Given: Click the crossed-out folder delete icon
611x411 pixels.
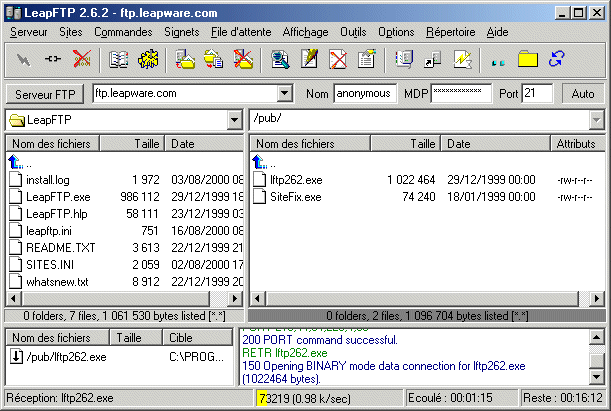Looking at the screenshot, I should click(x=243, y=59).
